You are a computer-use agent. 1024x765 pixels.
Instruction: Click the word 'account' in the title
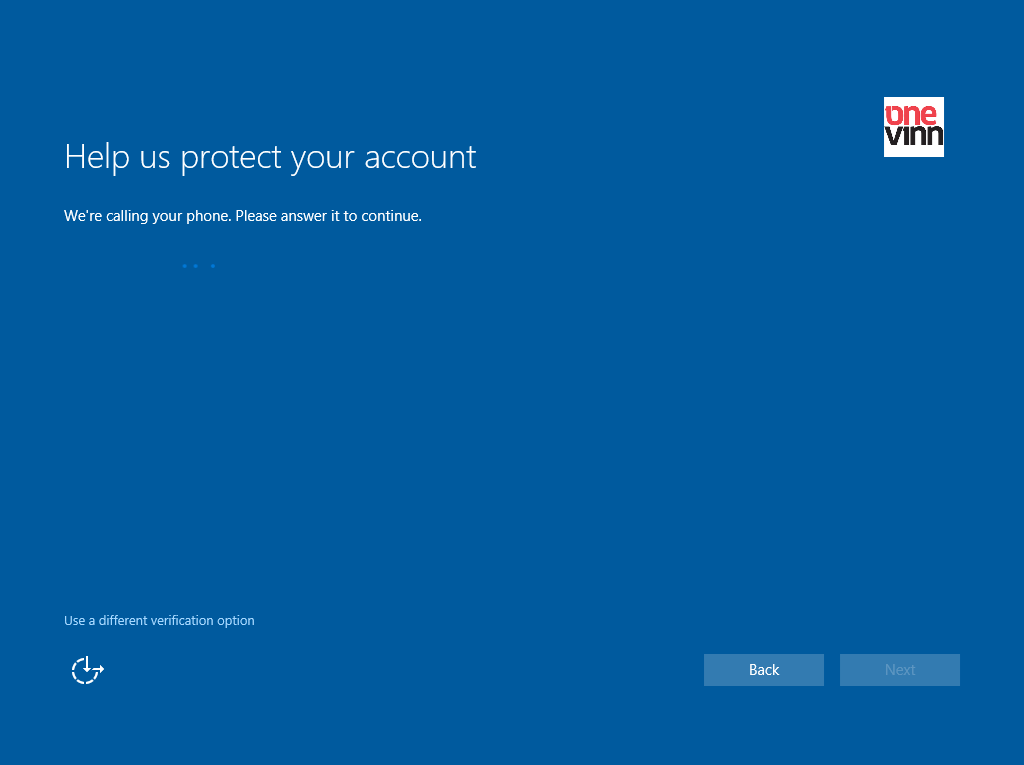point(420,157)
